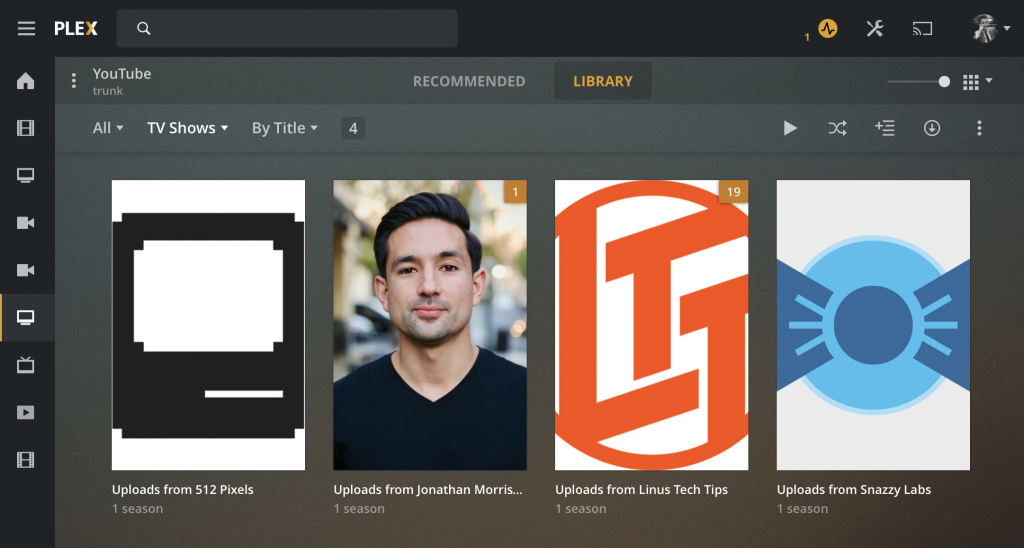Screen dimensions: 1024x548
Task: Click the magnifier search icon
Action: [144, 28]
